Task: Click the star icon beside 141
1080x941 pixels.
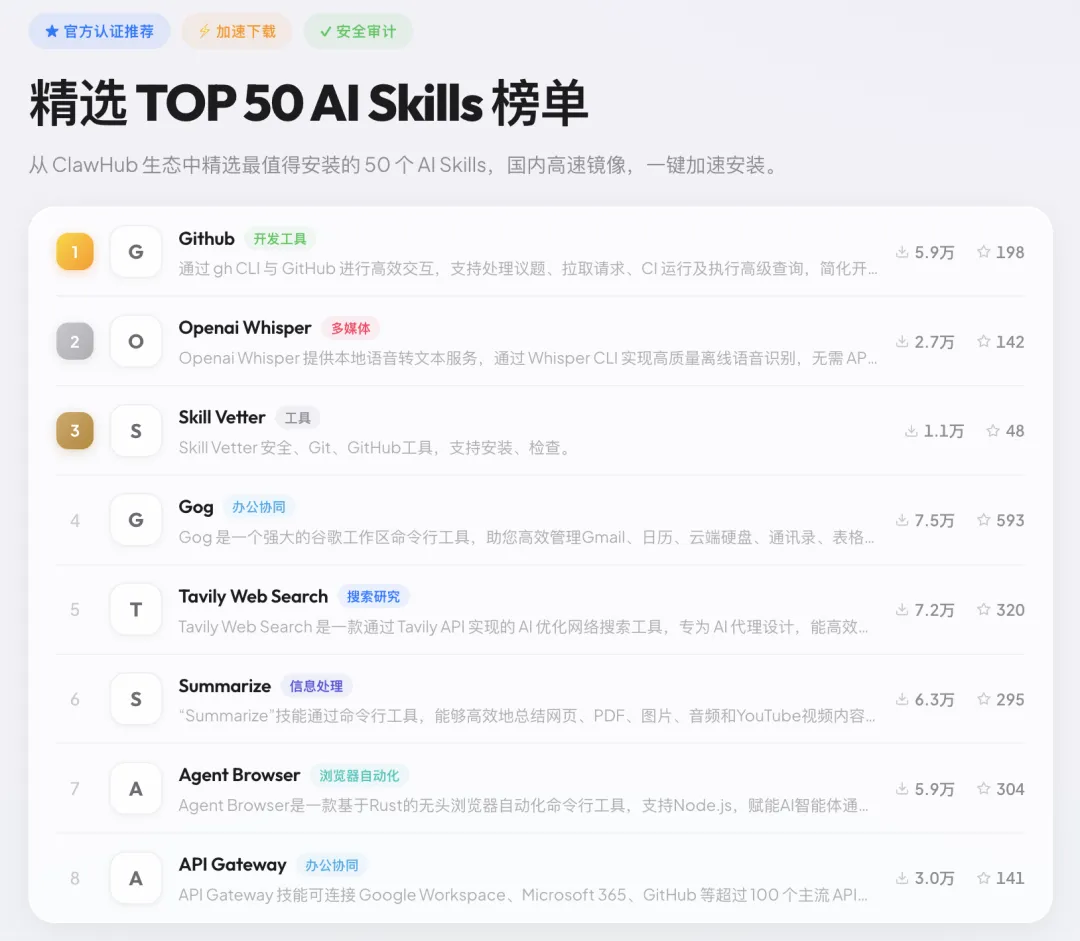Action: point(984,878)
